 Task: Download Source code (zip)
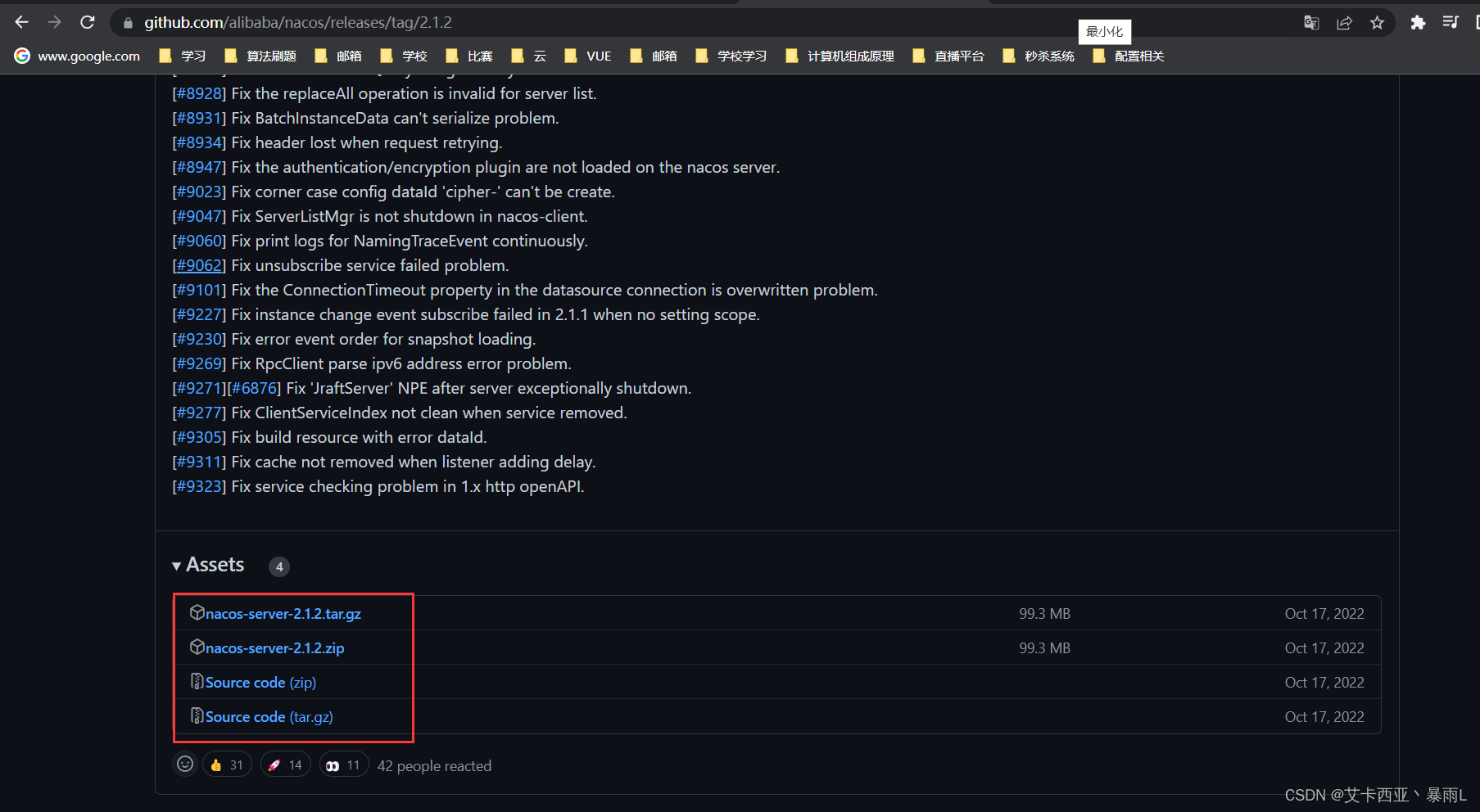pos(260,683)
